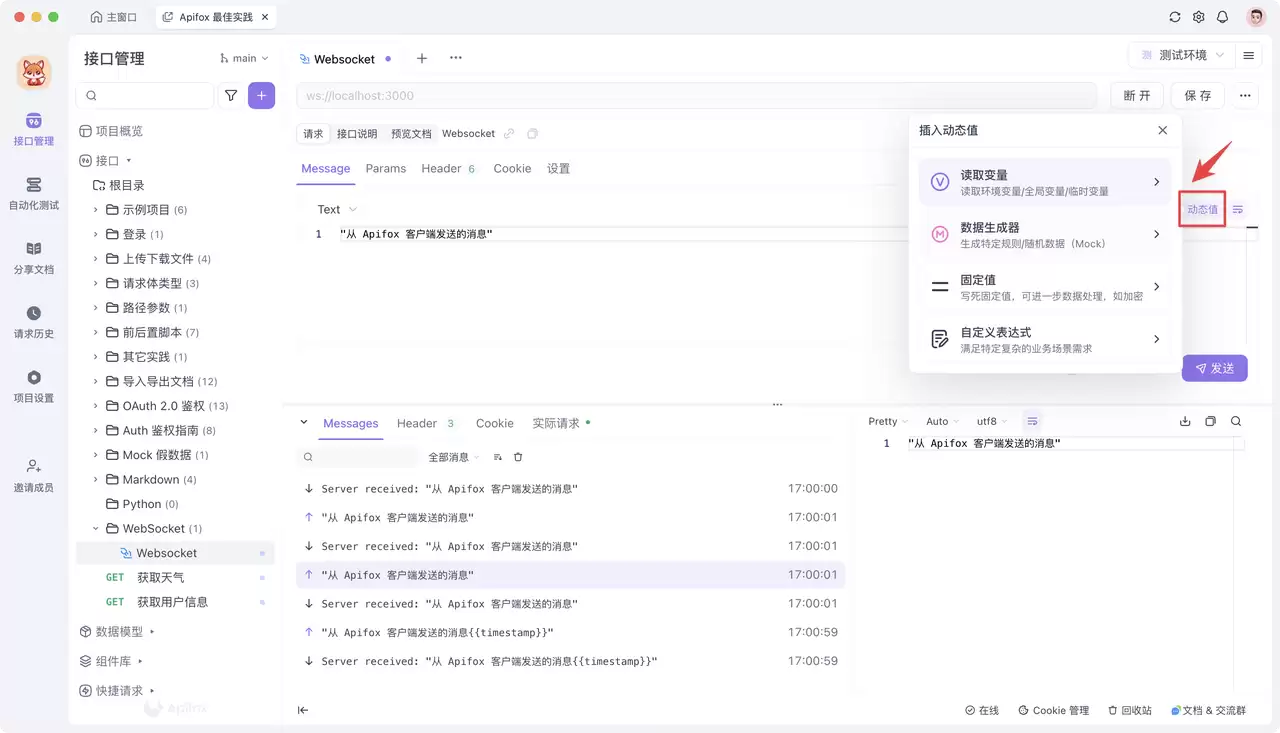Screen dimensions: 1280x733
Task: Open the notifications bell
Action: click(x=1222, y=17)
